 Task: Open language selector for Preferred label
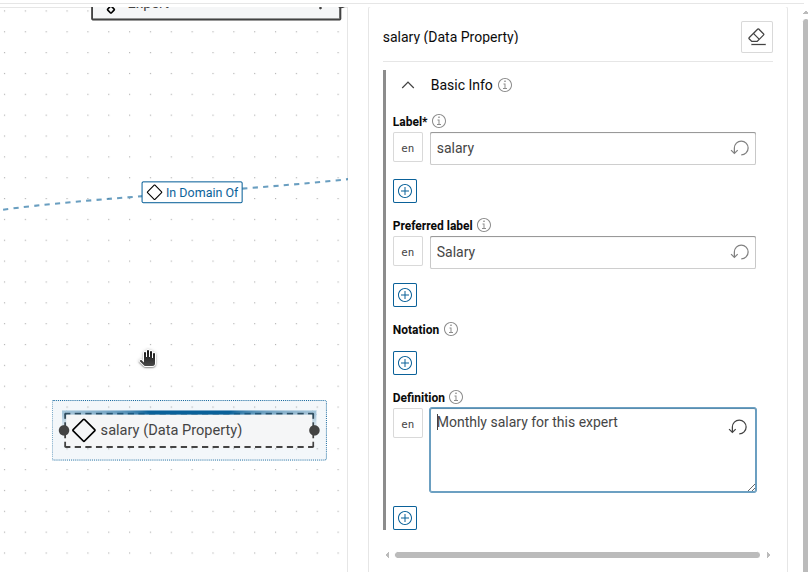(407, 252)
